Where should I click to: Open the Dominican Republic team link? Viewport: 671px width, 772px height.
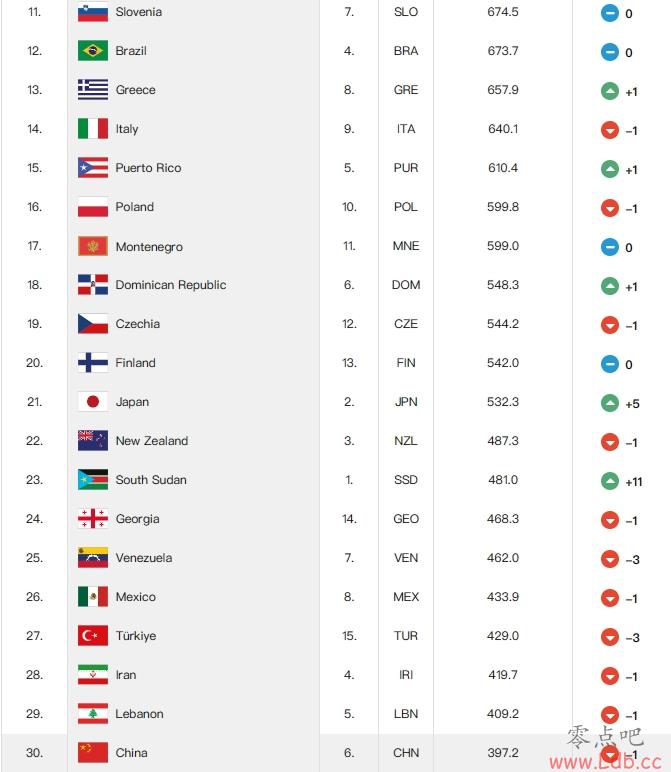[170, 285]
